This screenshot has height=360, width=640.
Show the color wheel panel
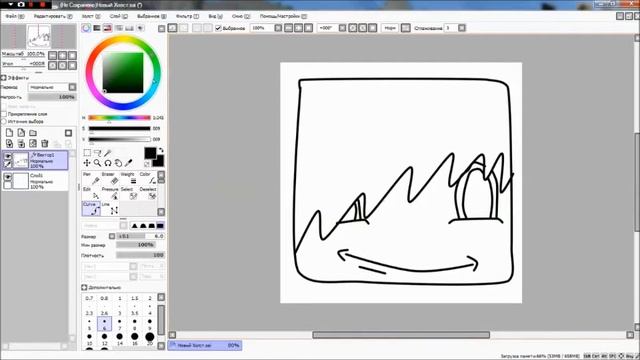click(86, 28)
